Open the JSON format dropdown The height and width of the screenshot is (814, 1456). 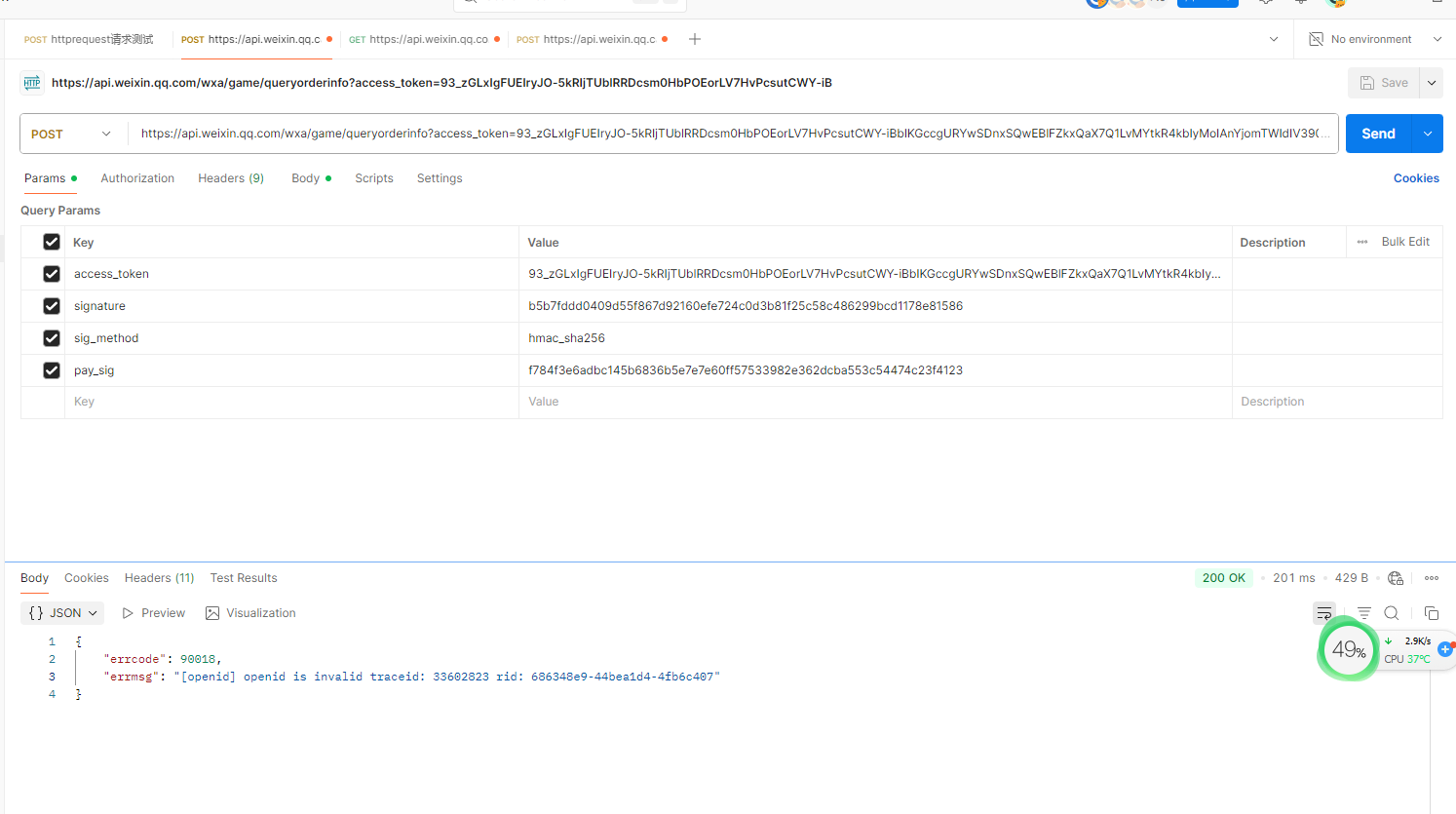[62, 613]
